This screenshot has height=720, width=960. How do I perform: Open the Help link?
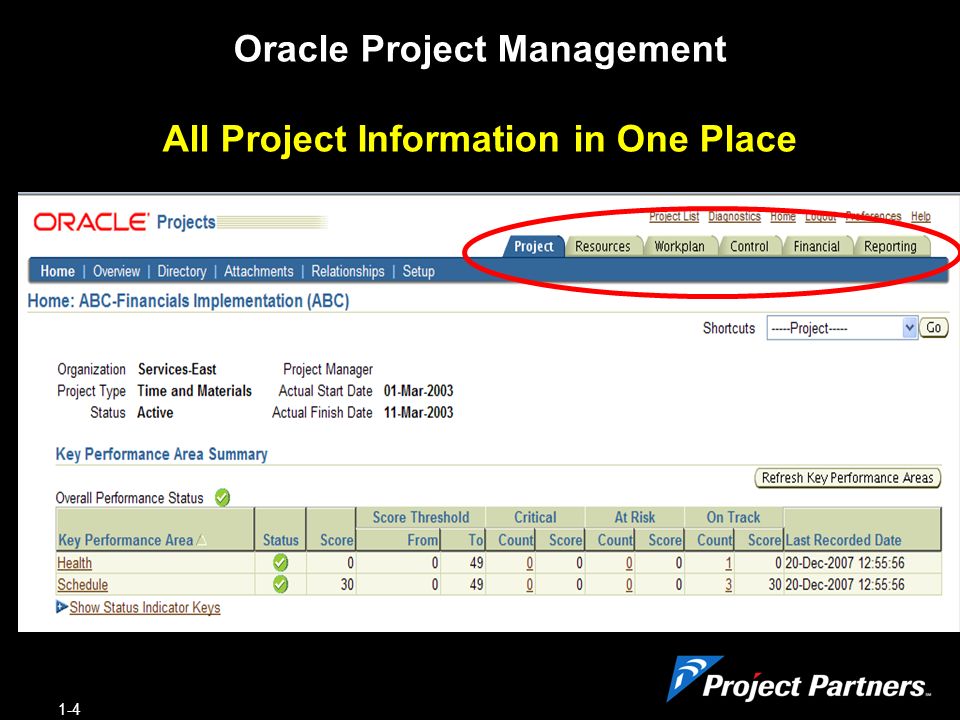(921, 216)
